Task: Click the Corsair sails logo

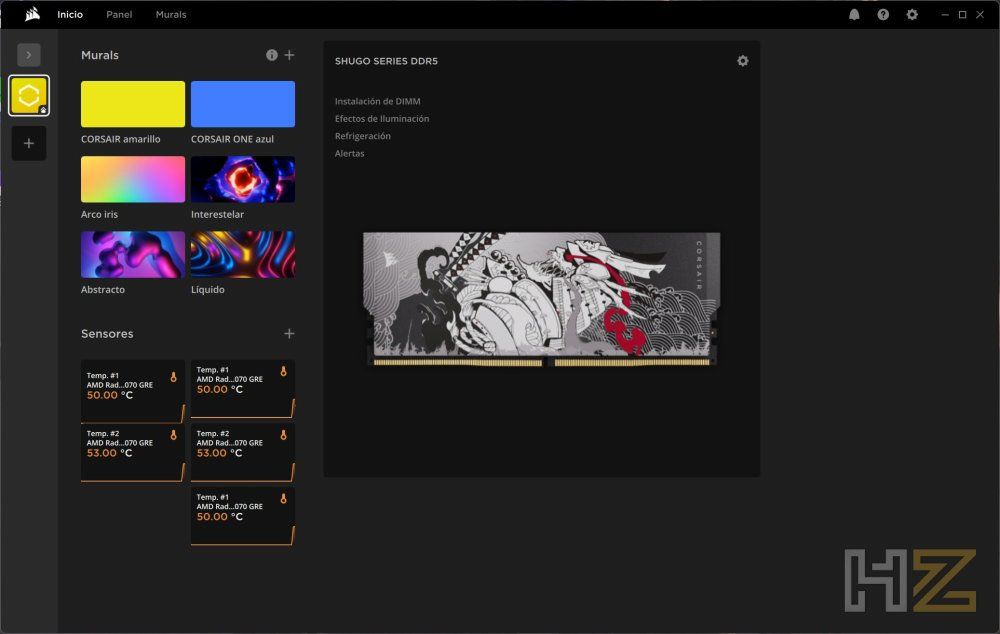Action: [x=32, y=14]
